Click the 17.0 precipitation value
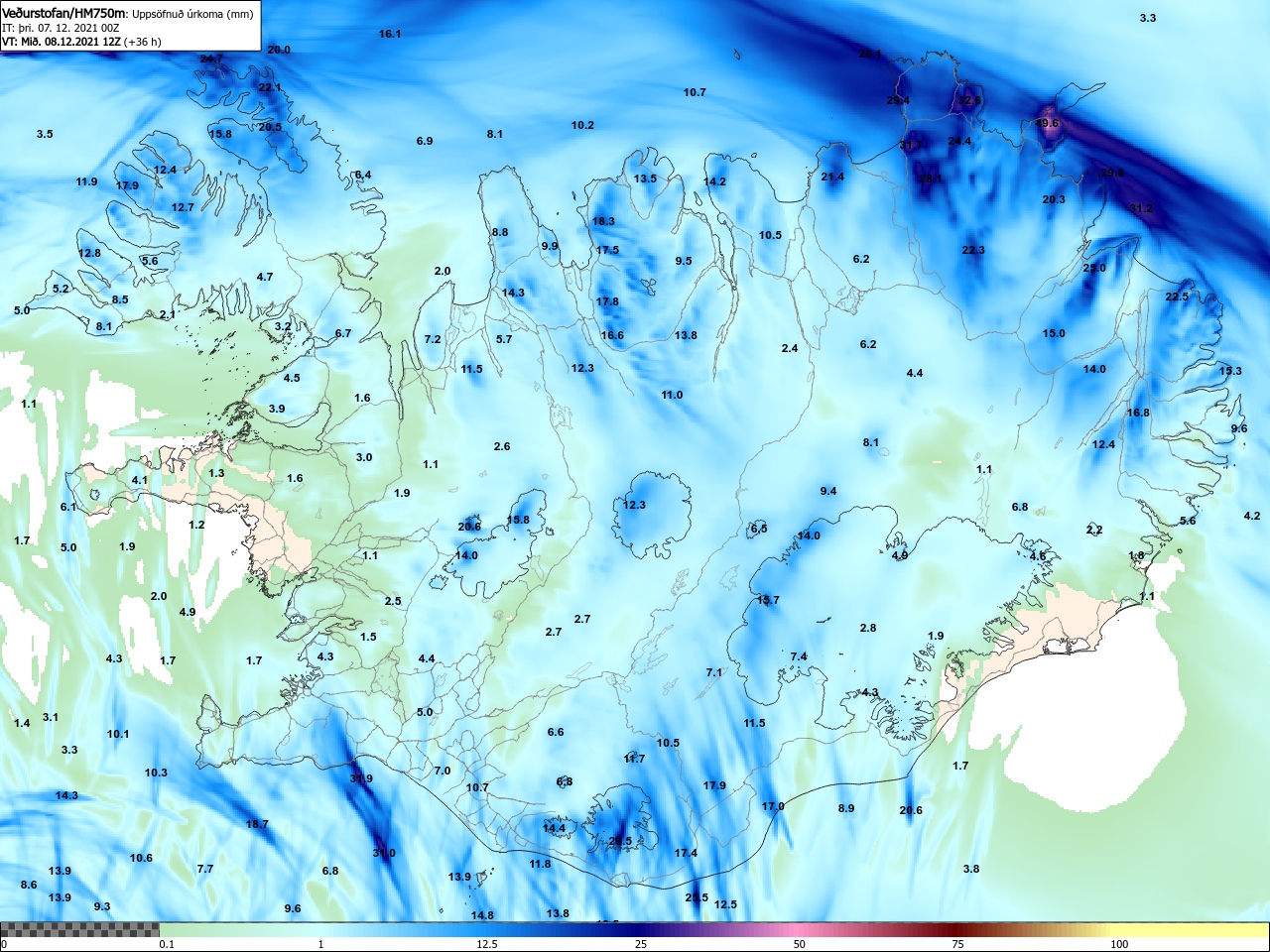The width and height of the screenshot is (1270, 952). click(773, 807)
